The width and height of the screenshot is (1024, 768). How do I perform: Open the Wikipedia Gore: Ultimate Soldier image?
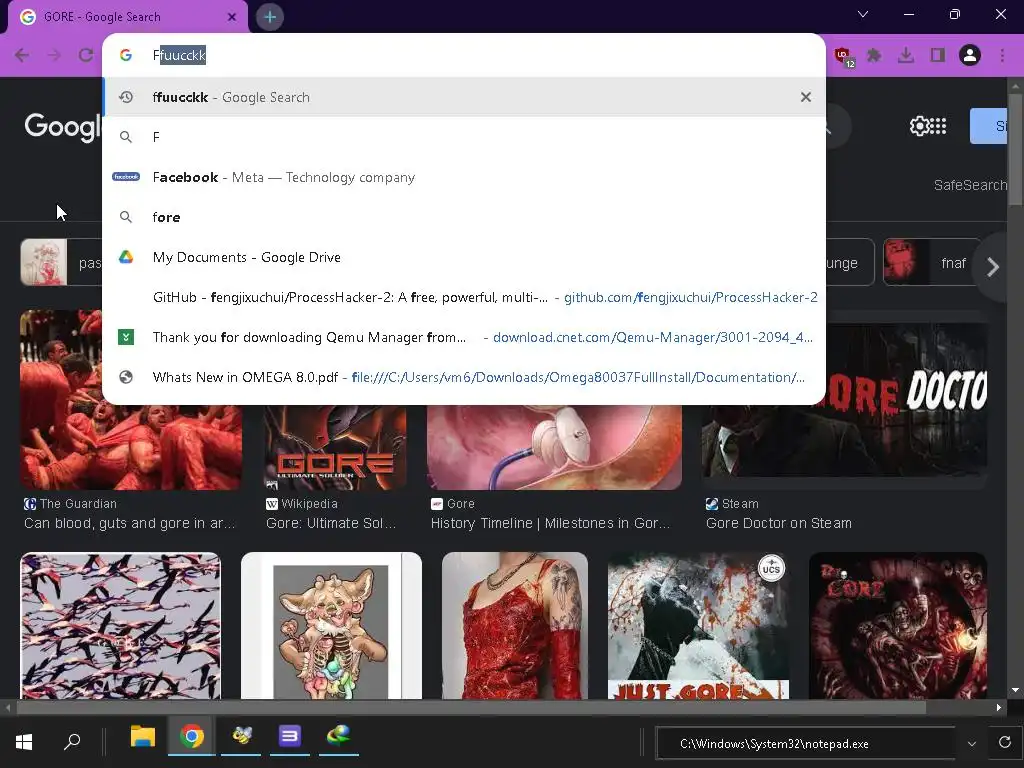[336, 447]
